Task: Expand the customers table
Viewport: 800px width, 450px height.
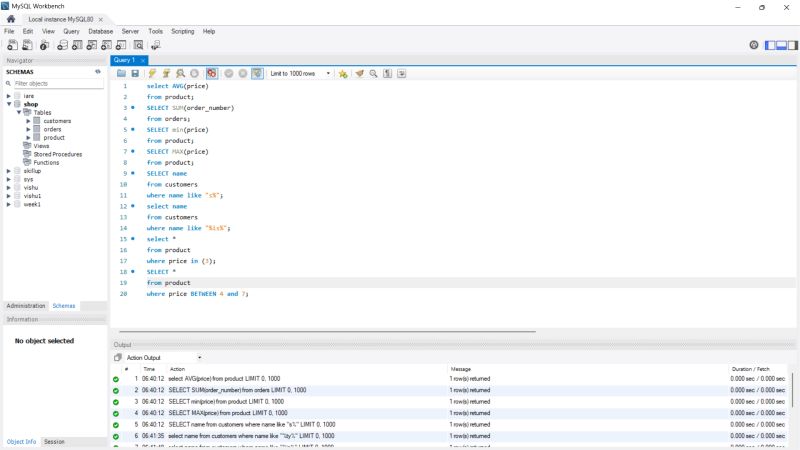Action: point(29,121)
